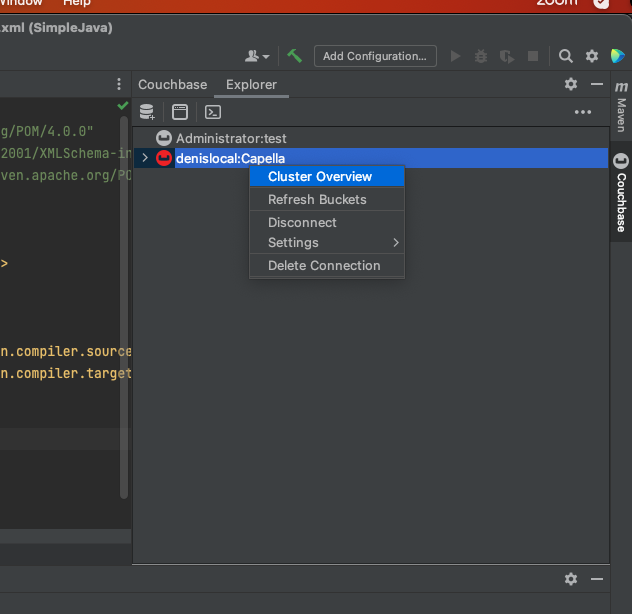The width and height of the screenshot is (632, 614).
Task: Open the bottom panel settings gear
Action: point(571,579)
